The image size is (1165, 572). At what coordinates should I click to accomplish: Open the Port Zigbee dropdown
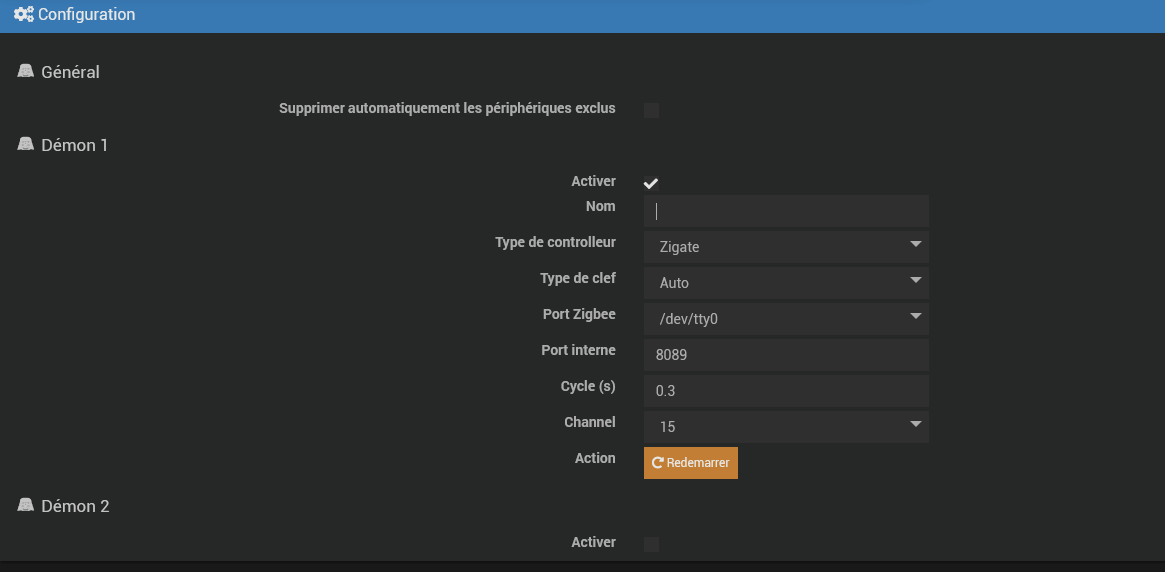click(x=786, y=319)
